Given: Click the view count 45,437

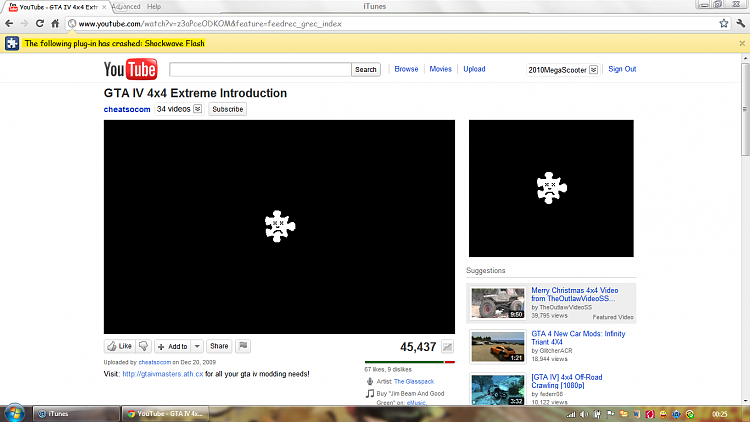Looking at the screenshot, I should 418,347.
